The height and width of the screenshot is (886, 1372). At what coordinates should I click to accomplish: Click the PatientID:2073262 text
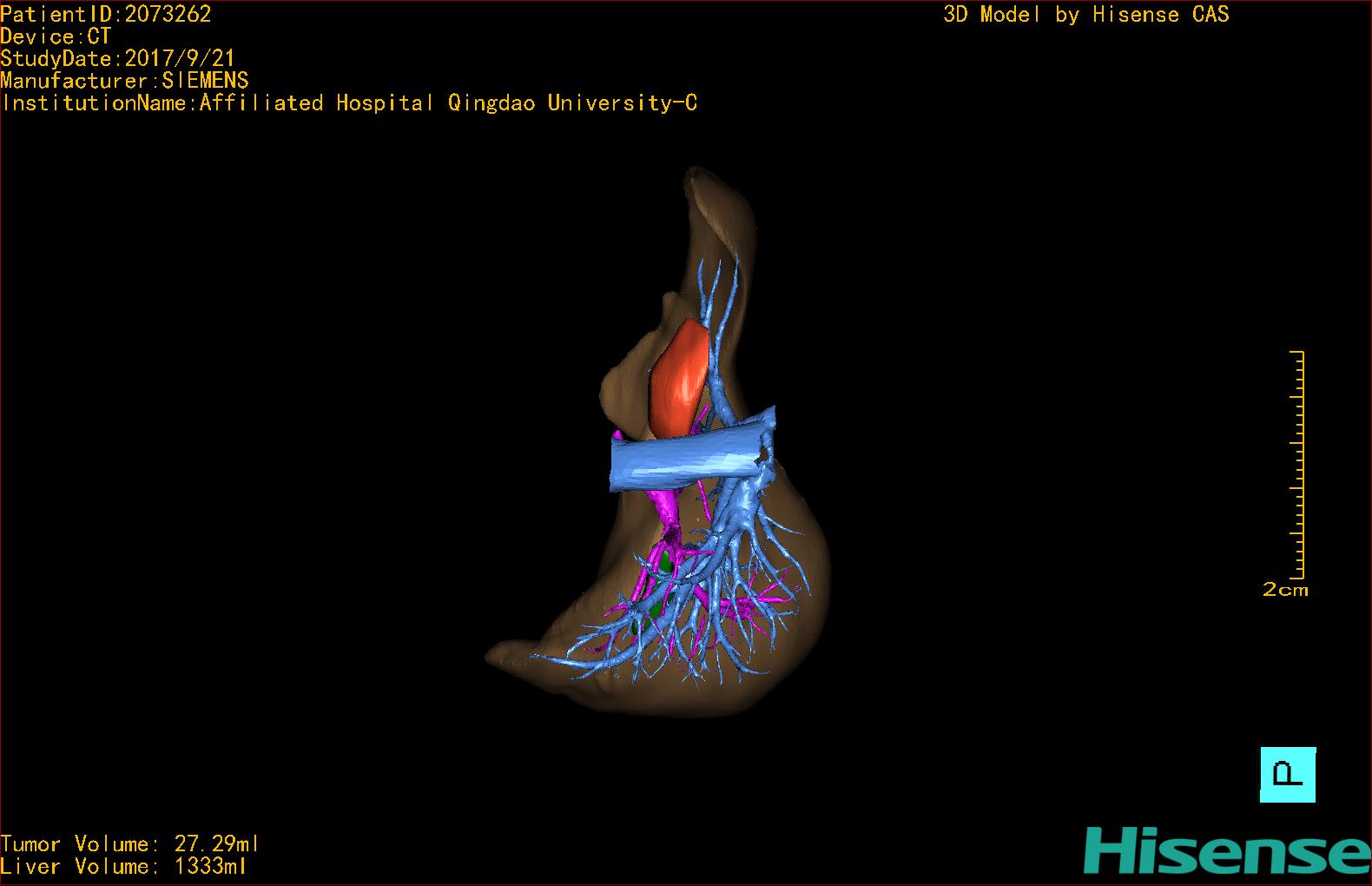tap(106, 14)
